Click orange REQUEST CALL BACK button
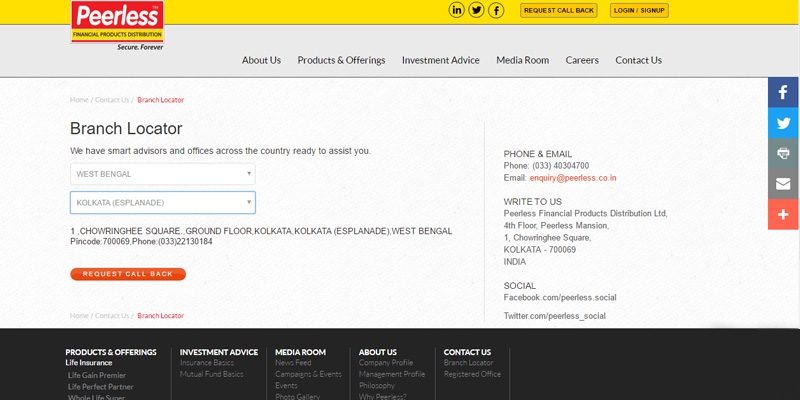 128,274
